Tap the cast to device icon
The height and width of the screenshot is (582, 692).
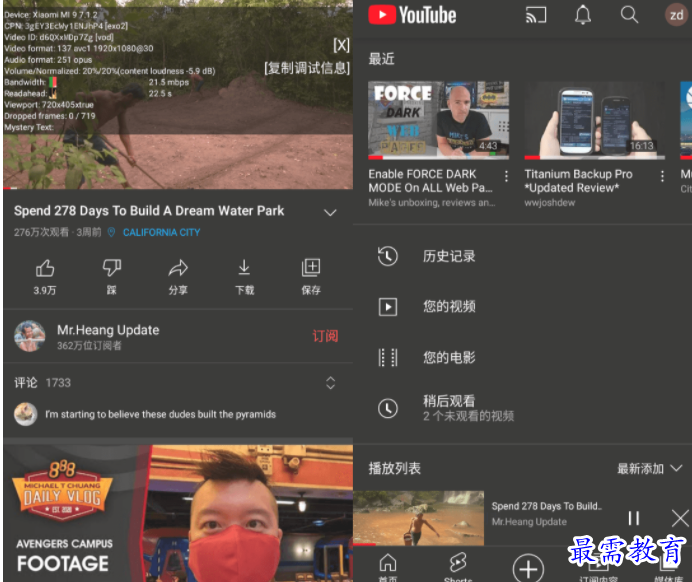pyautogui.click(x=536, y=15)
